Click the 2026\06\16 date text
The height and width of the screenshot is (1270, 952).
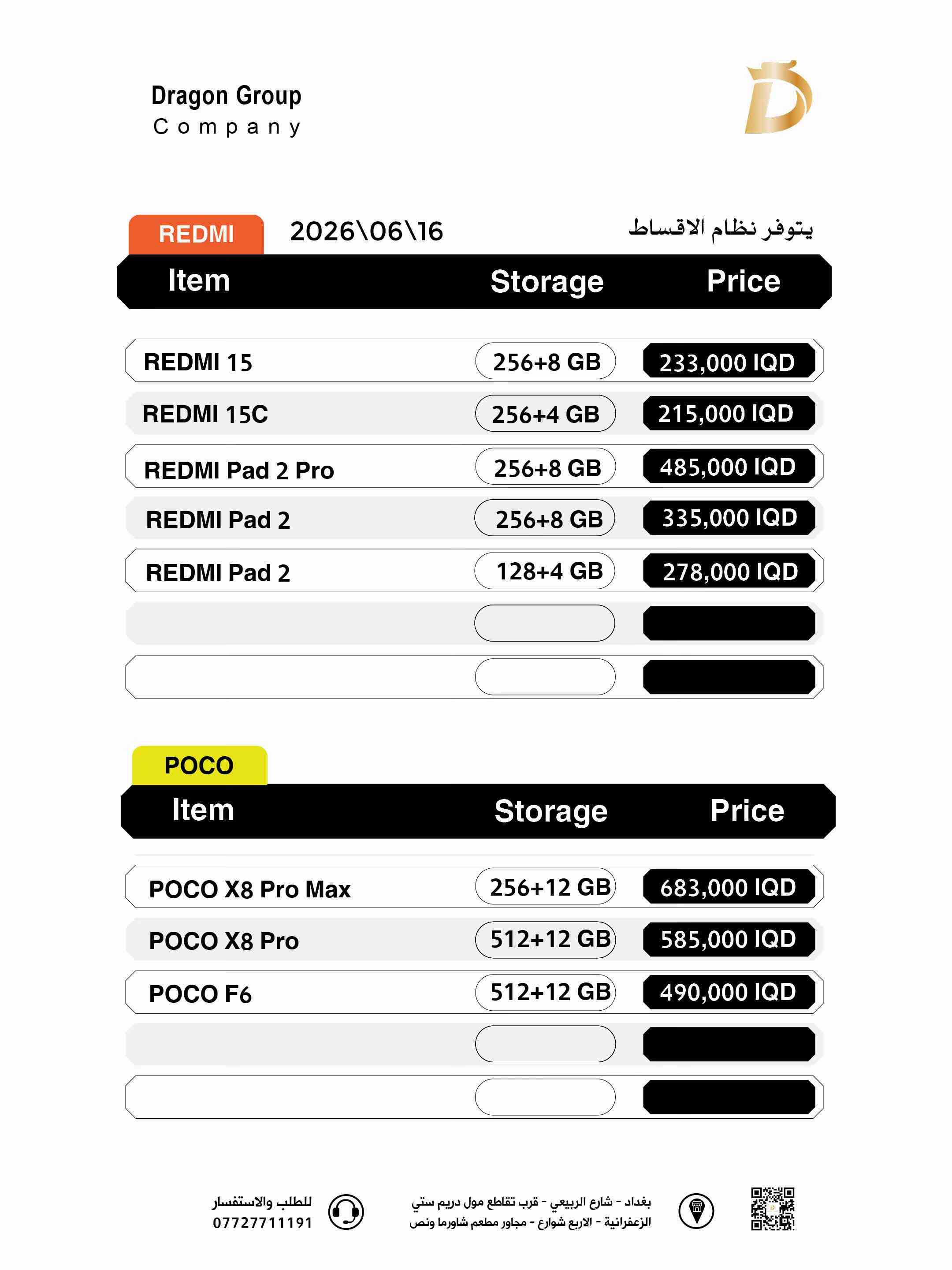(x=367, y=232)
